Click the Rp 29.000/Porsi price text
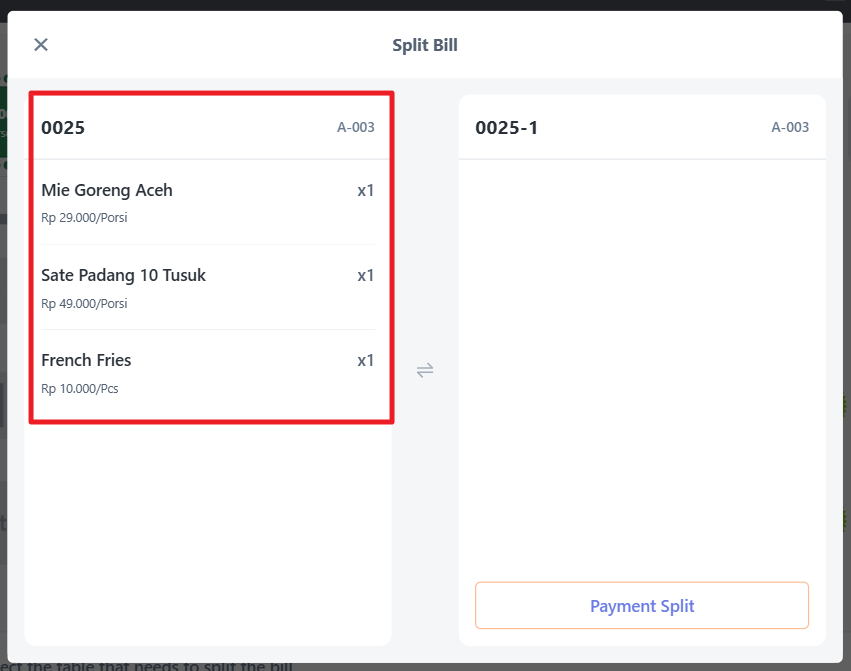Viewport: 851px width, 671px height. (x=84, y=218)
